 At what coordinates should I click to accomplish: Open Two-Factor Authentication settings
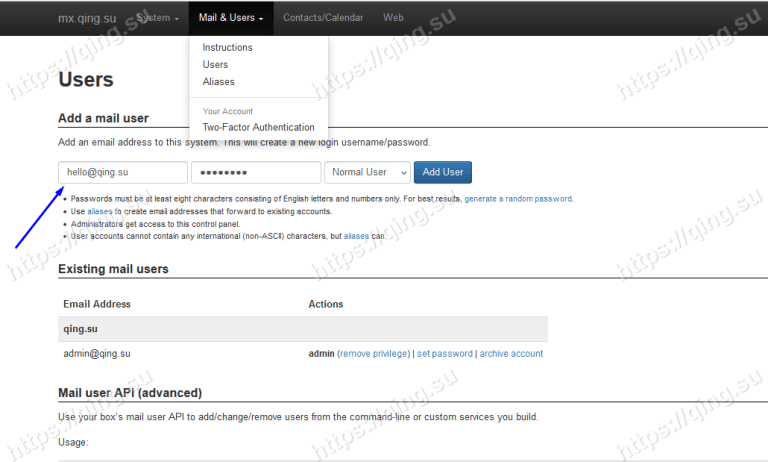258,127
